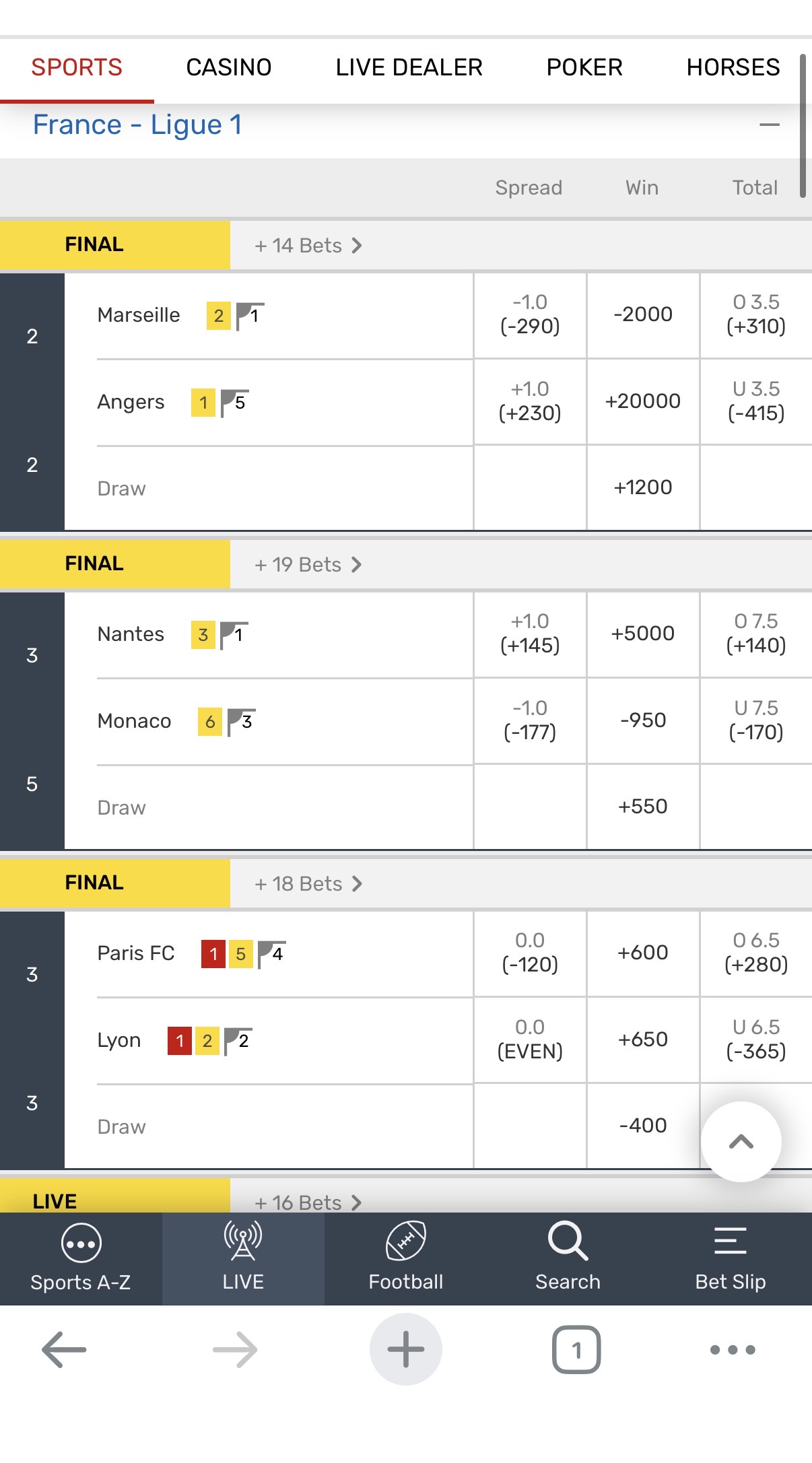
Task: Switch to the POKER tab
Action: tap(584, 67)
